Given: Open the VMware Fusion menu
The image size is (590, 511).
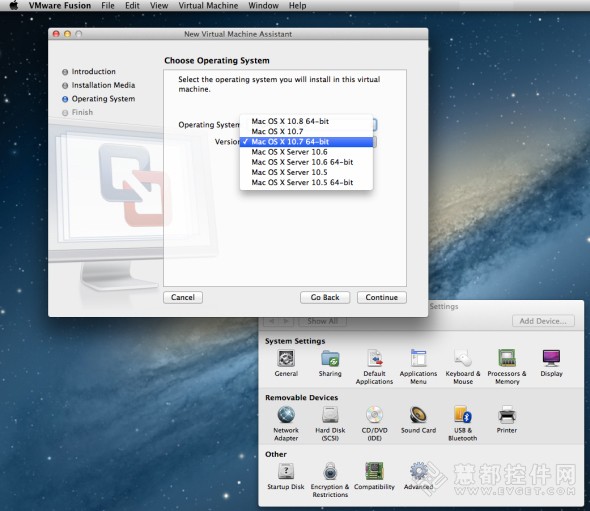Looking at the screenshot, I should click(60, 6).
